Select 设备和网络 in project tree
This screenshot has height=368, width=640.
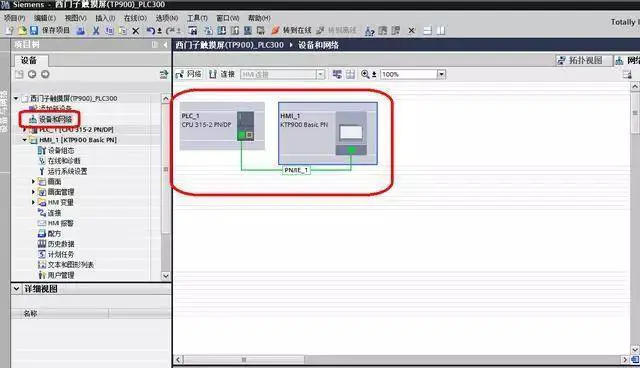pos(51,119)
